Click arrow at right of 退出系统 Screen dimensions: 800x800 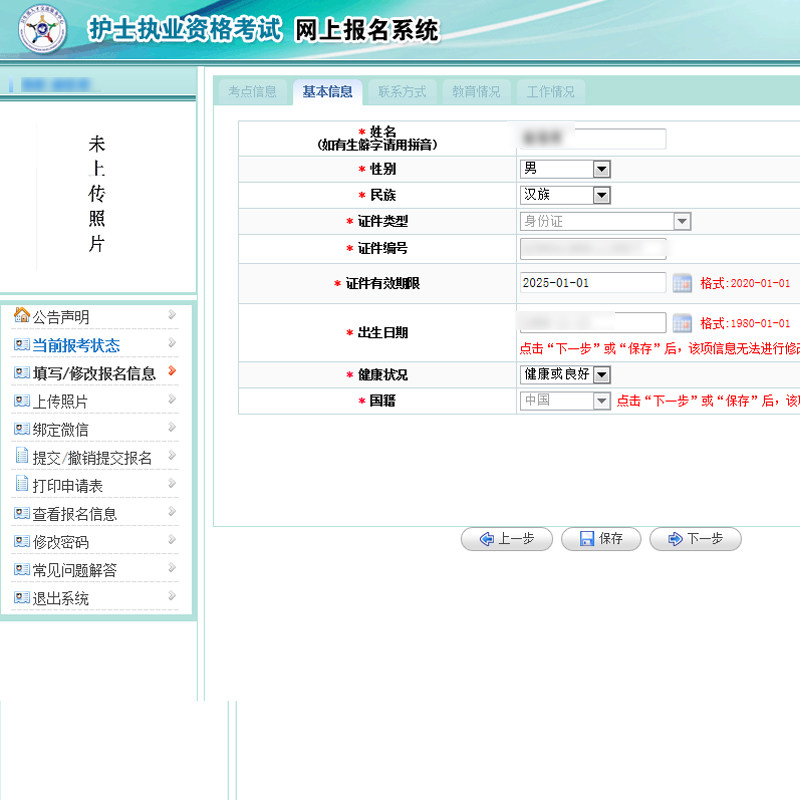(172, 595)
